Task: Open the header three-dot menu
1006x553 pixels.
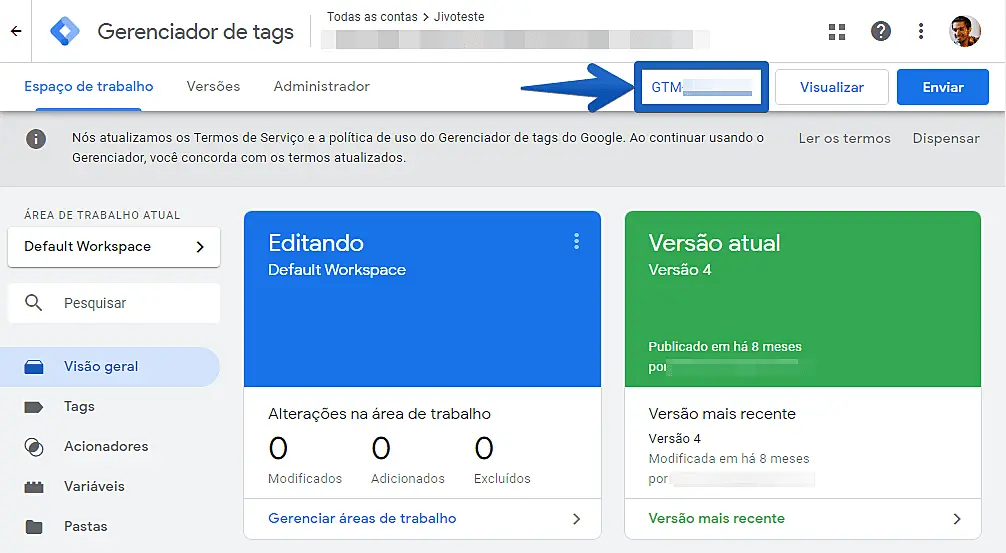Action: point(921,31)
